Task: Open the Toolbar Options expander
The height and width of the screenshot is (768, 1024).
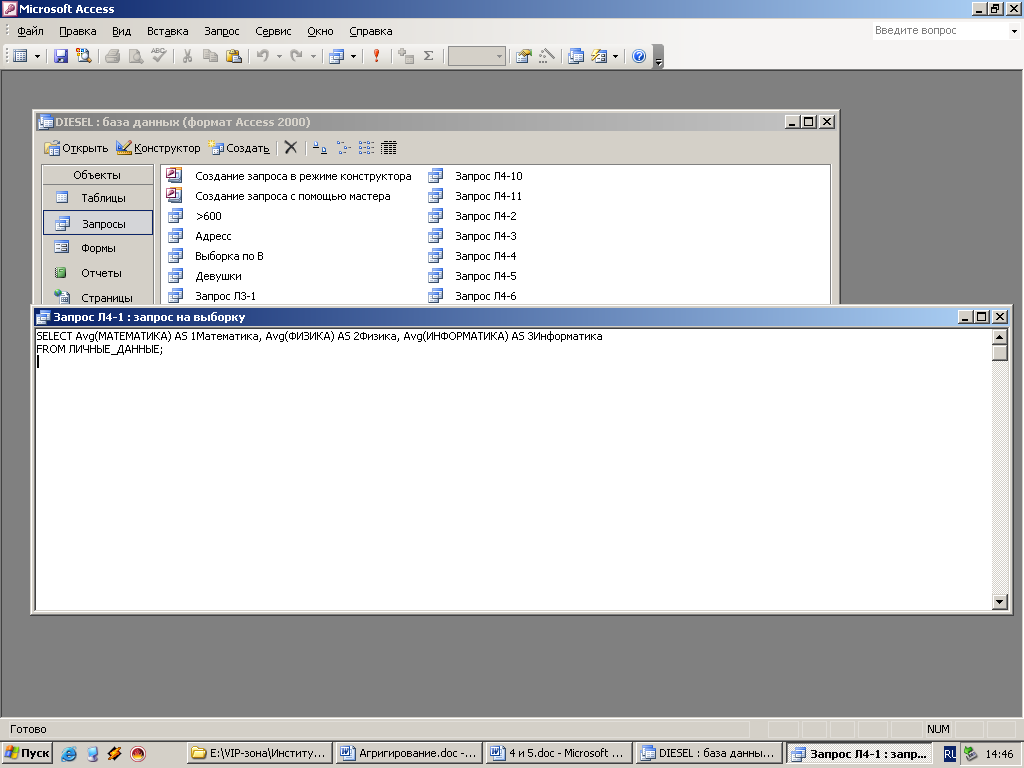Action: pyautogui.click(x=658, y=57)
